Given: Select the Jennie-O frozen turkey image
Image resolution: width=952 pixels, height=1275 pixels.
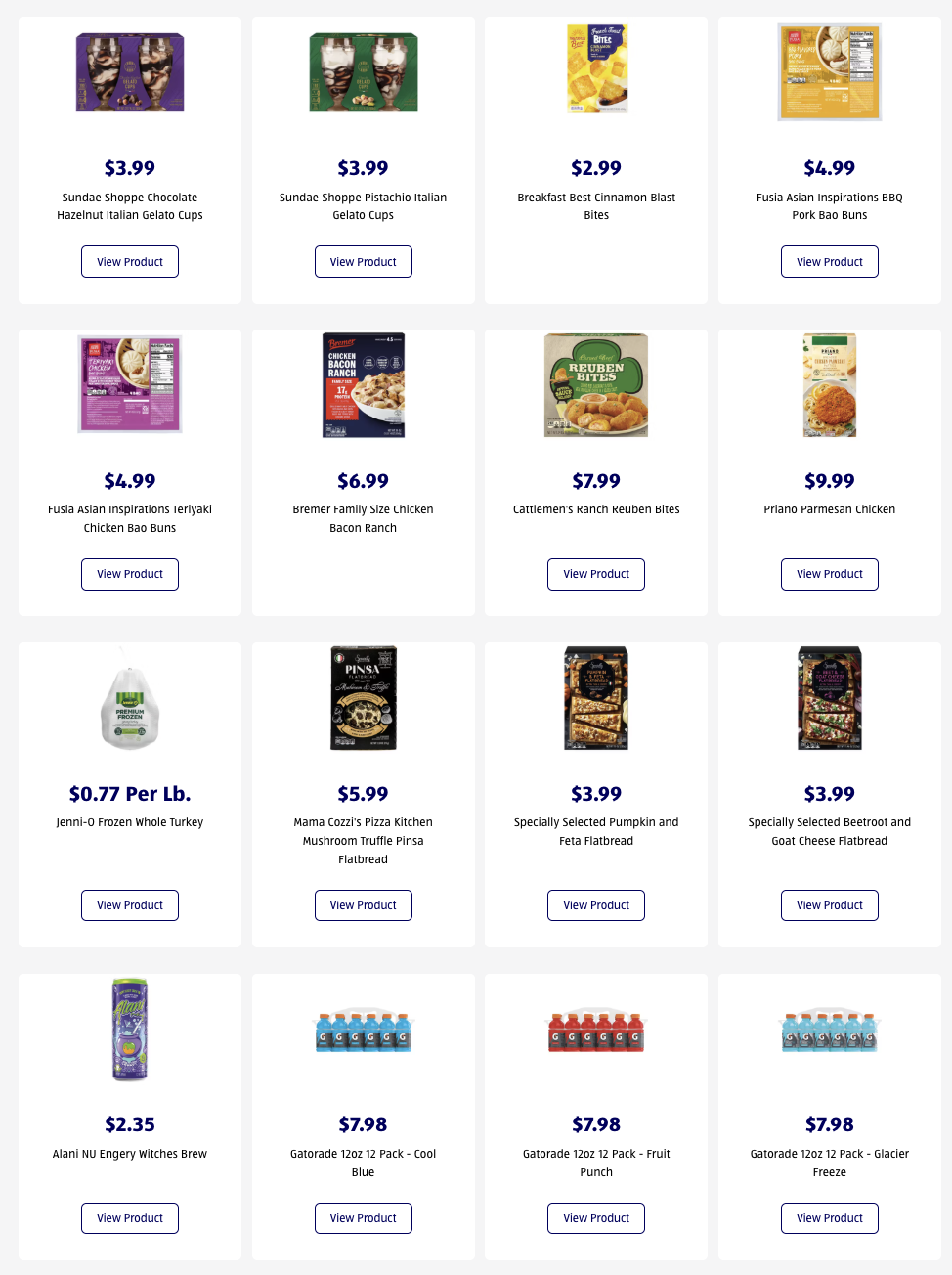Looking at the screenshot, I should click(x=130, y=698).
